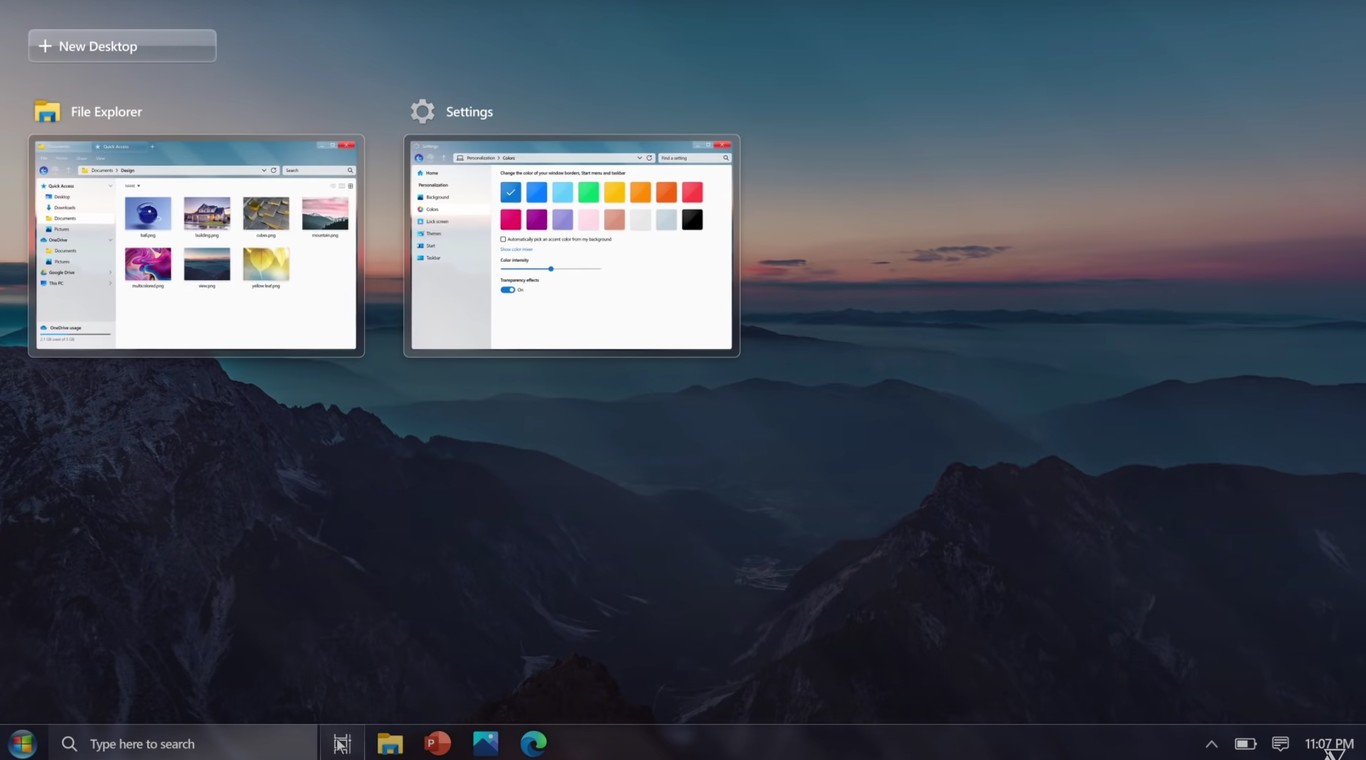Check Automatically pick an accent color
The image size is (1366, 760).
[503, 239]
